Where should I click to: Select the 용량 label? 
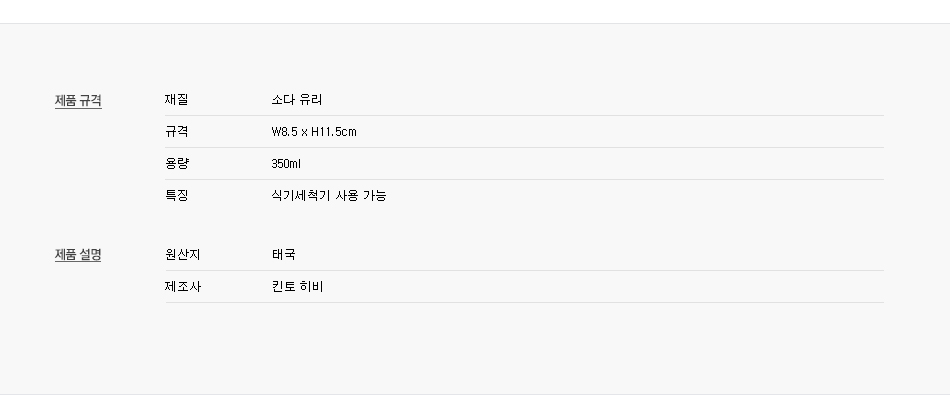pyautogui.click(x=177, y=164)
